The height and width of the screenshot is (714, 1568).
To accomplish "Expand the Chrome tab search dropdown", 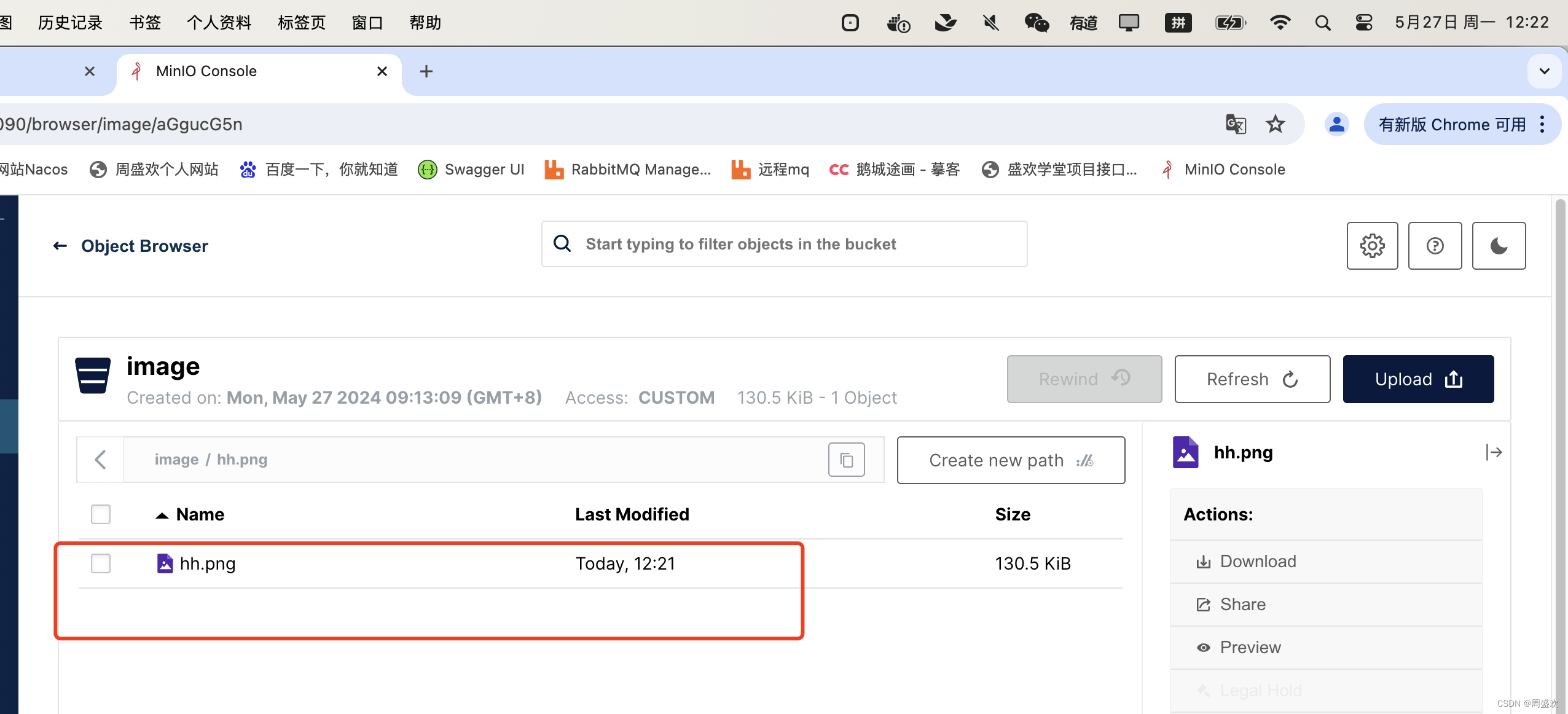I will [x=1544, y=71].
